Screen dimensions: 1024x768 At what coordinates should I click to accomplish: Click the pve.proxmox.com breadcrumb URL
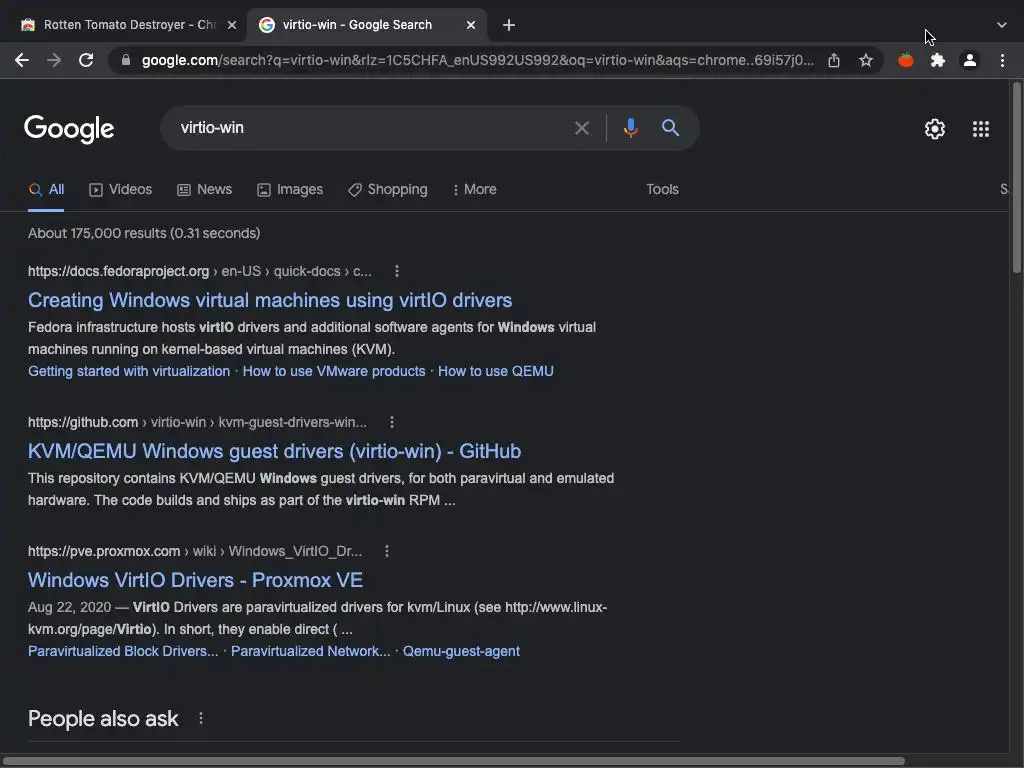pos(195,551)
